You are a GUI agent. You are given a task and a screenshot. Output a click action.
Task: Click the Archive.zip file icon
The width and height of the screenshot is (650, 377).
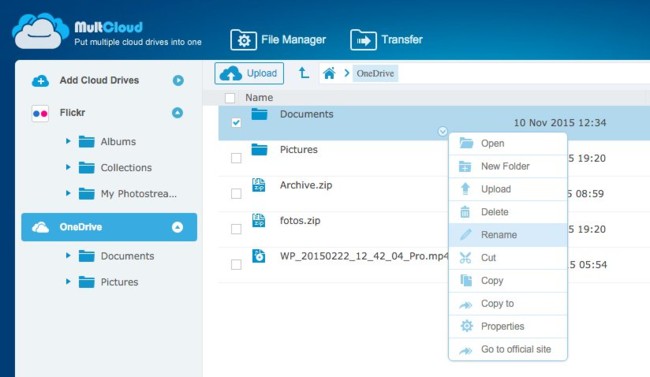[x=259, y=185]
